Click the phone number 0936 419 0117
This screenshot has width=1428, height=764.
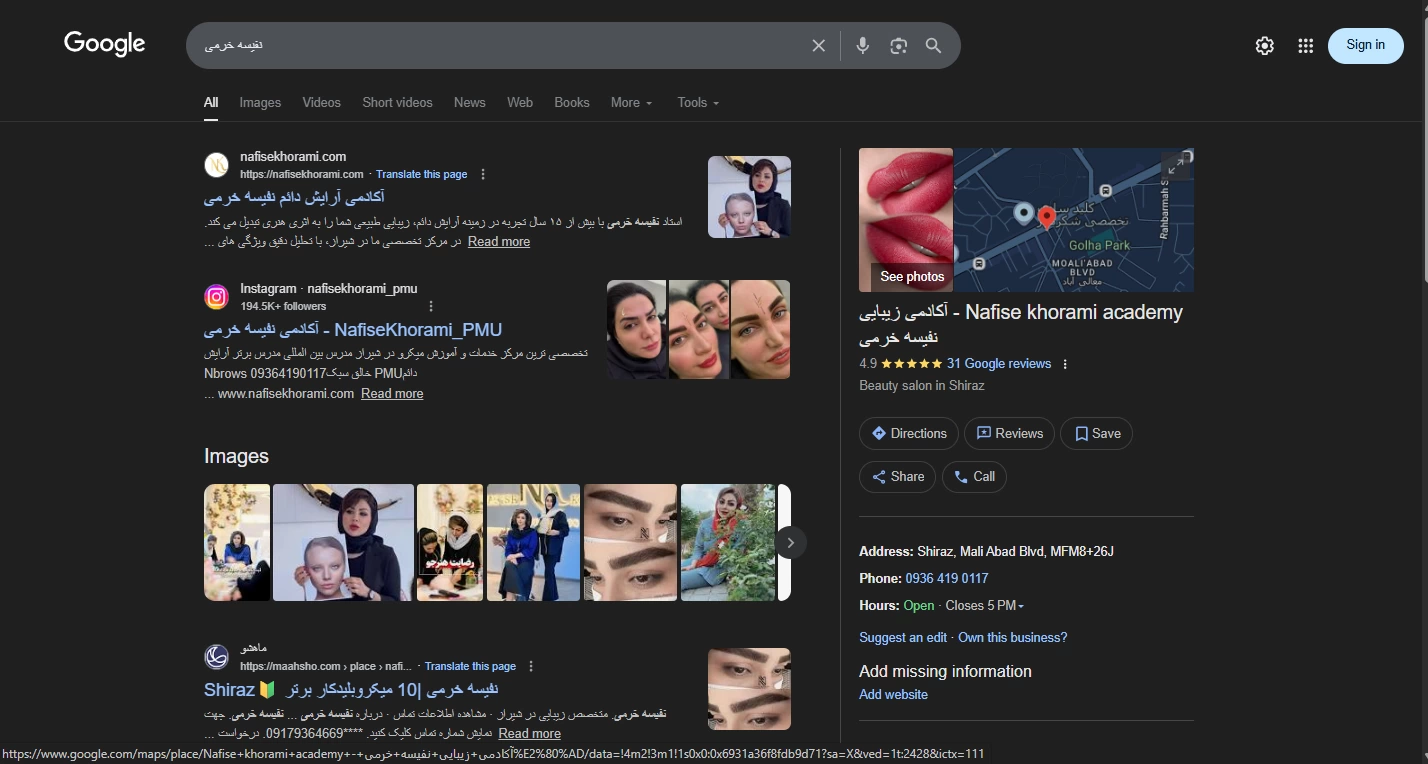click(947, 578)
